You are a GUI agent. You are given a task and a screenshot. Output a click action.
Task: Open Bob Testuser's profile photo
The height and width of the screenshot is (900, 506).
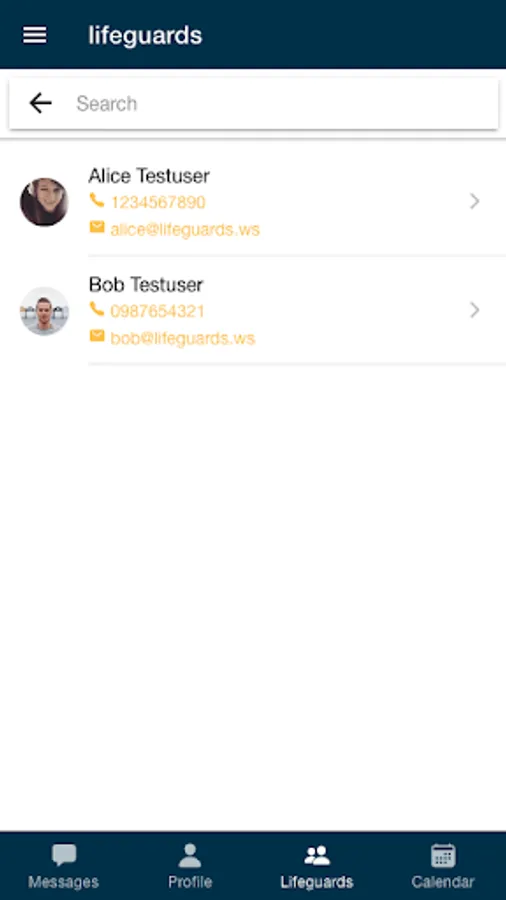click(44, 311)
